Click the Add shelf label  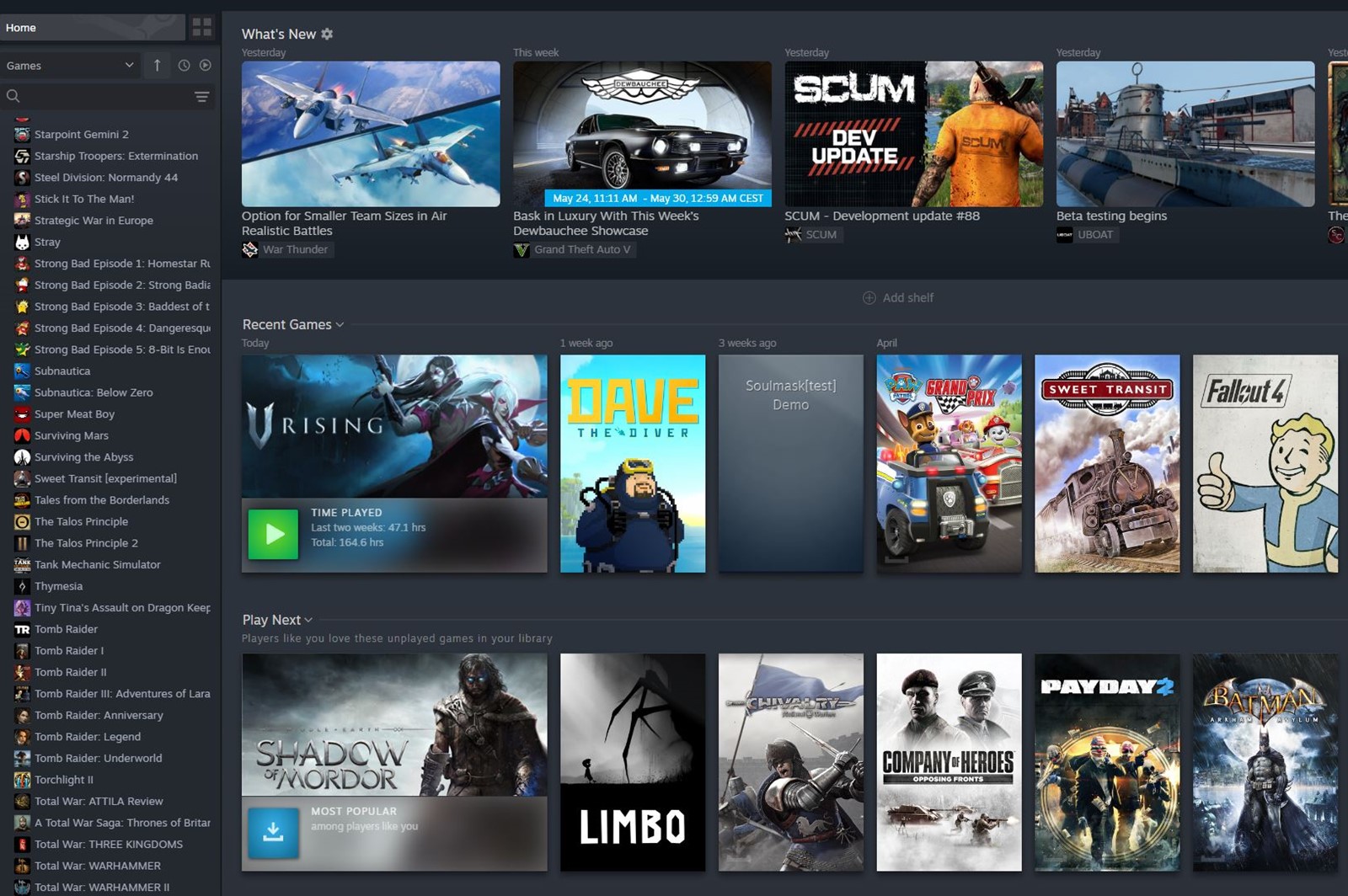(908, 297)
